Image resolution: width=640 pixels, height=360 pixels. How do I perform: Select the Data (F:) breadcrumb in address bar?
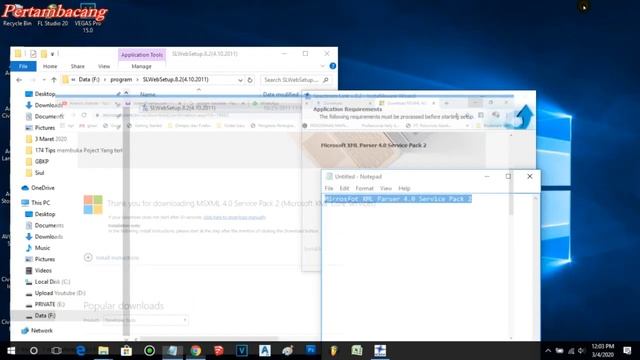coord(89,80)
